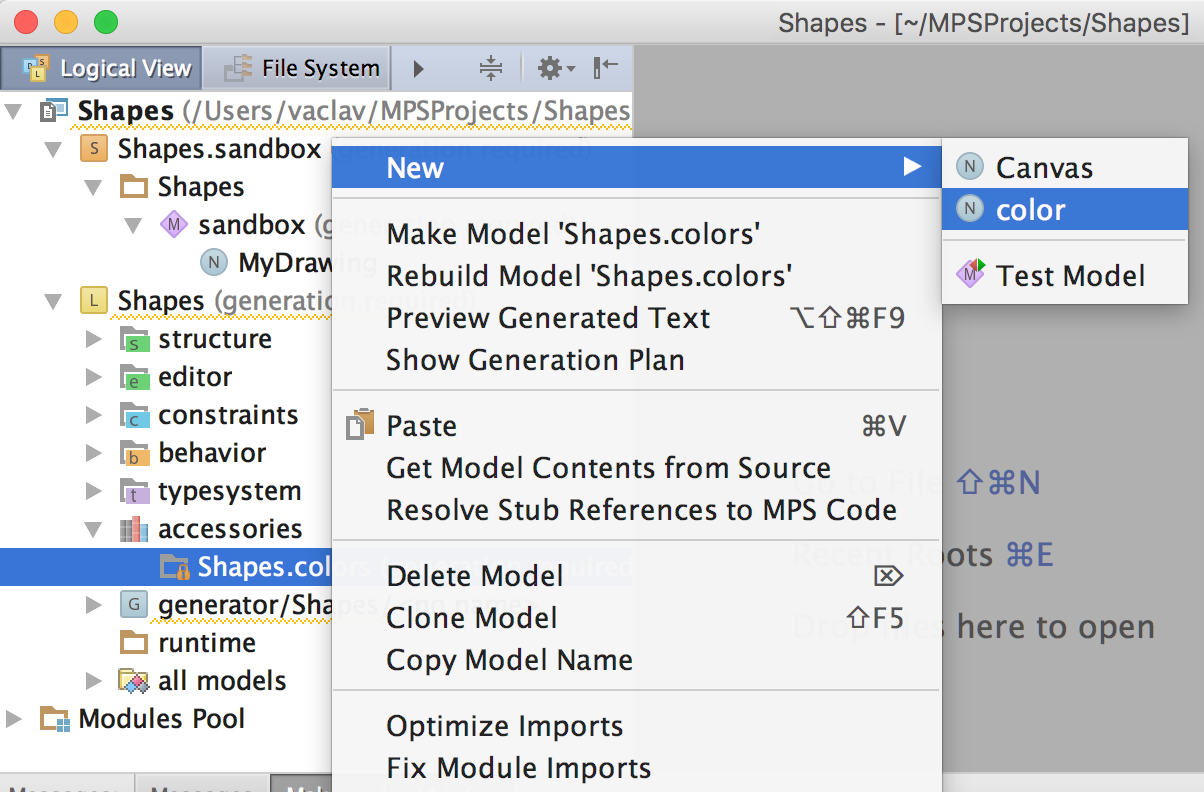
Task: Expand the Modules Pool node
Action: (x=14, y=719)
